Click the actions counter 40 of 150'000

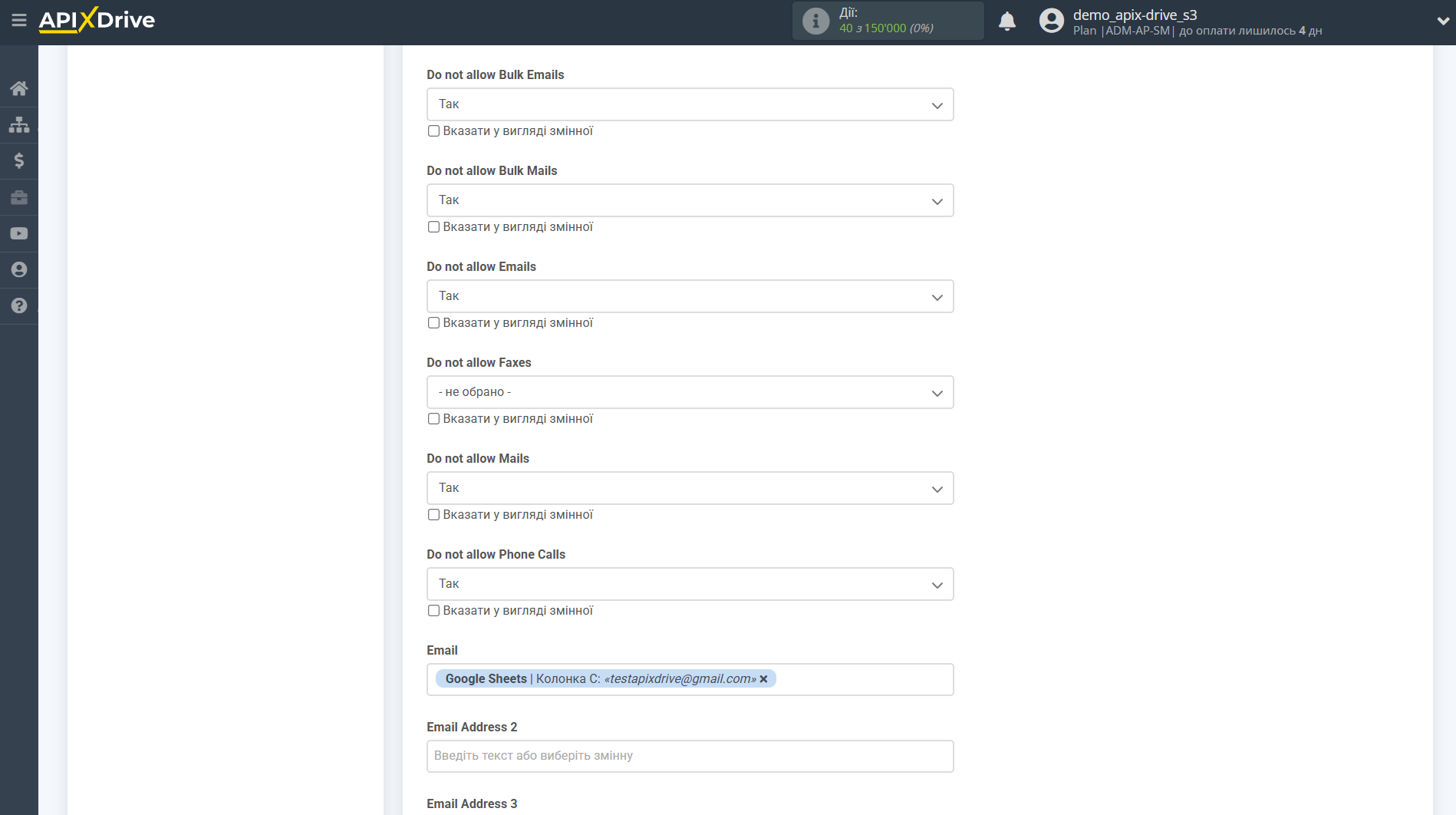(886, 28)
